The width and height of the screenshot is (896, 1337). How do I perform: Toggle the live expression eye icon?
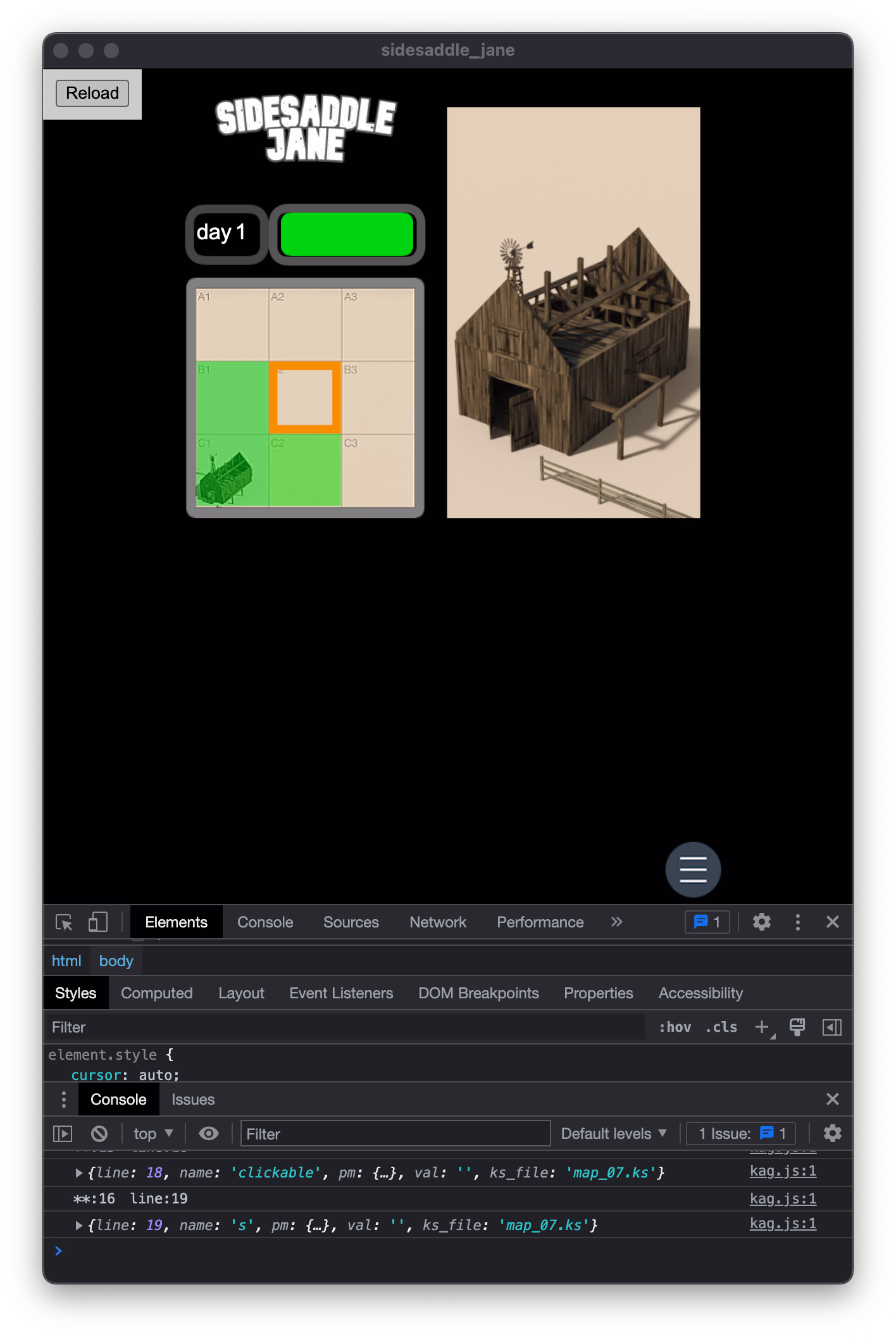tap(209, 1133)
